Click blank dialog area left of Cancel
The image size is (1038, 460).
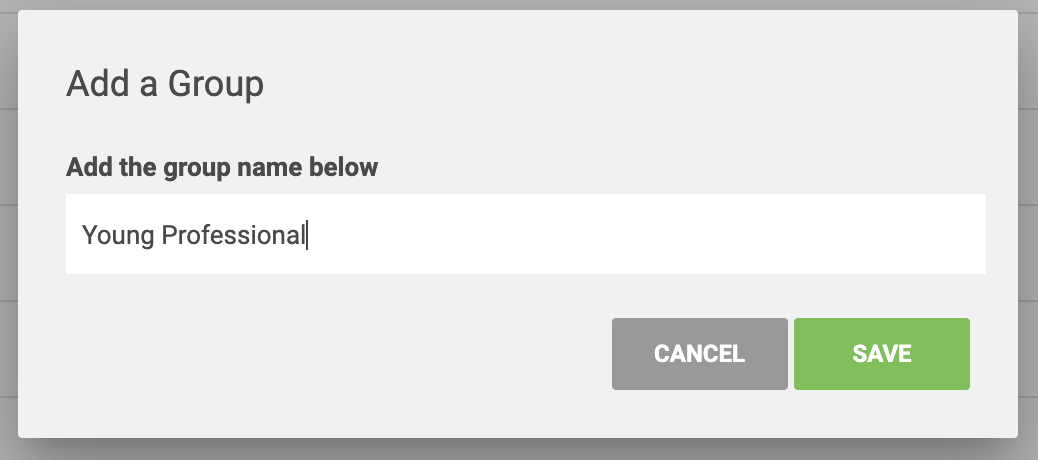[330, 354]
